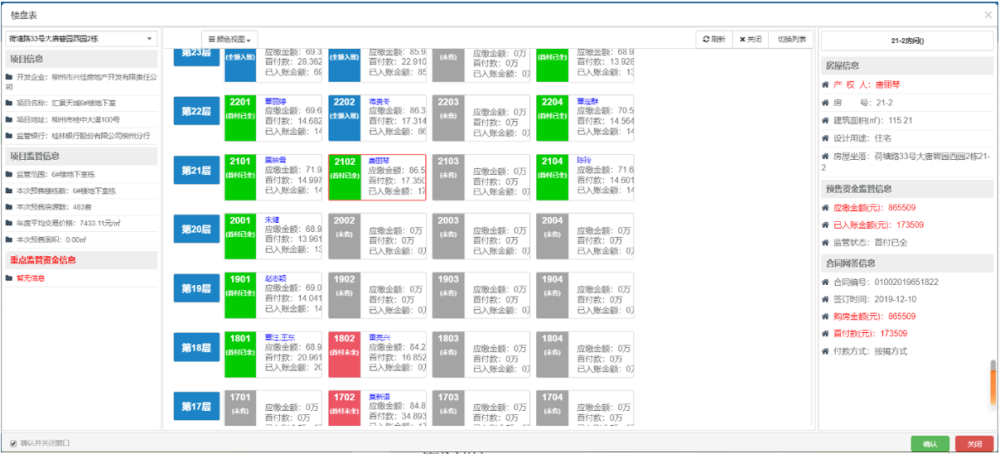Click the 切换列表 button
The image size is (1000, 454).
tap(791, 39)
